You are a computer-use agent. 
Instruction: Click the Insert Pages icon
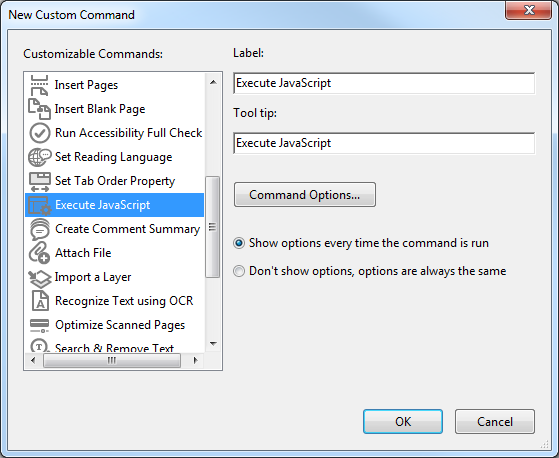point(39,85)
